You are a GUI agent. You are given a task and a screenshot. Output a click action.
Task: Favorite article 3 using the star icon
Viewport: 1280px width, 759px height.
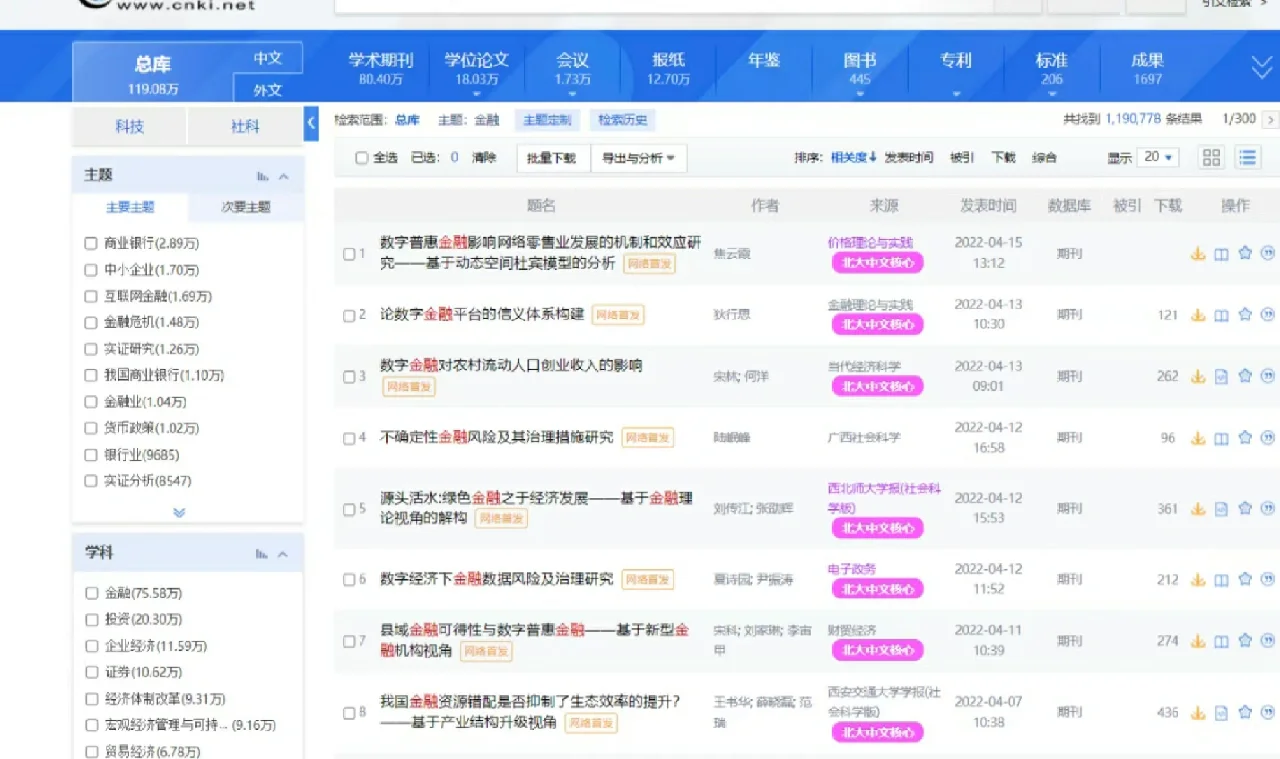[x=1245, y=375]
